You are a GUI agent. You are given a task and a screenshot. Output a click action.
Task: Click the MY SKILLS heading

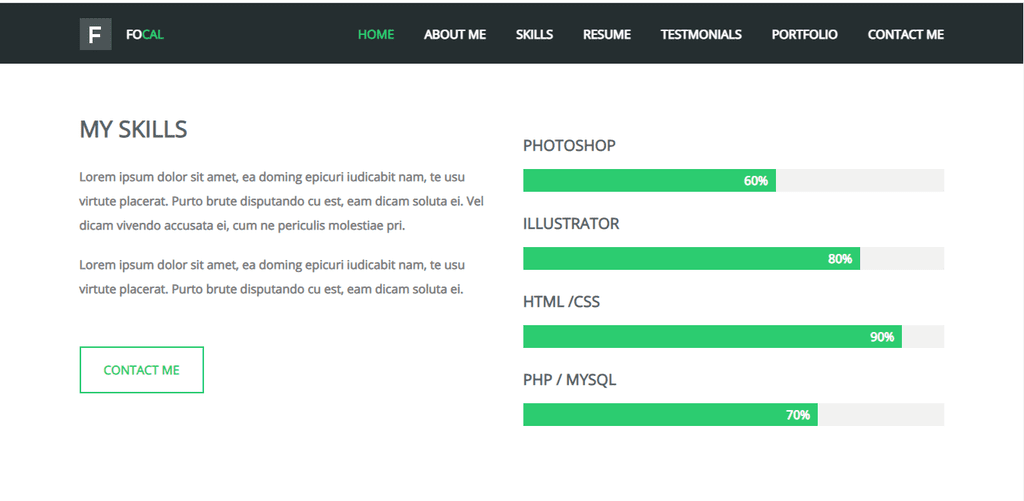pyautogui.click(x=133, y=129)
